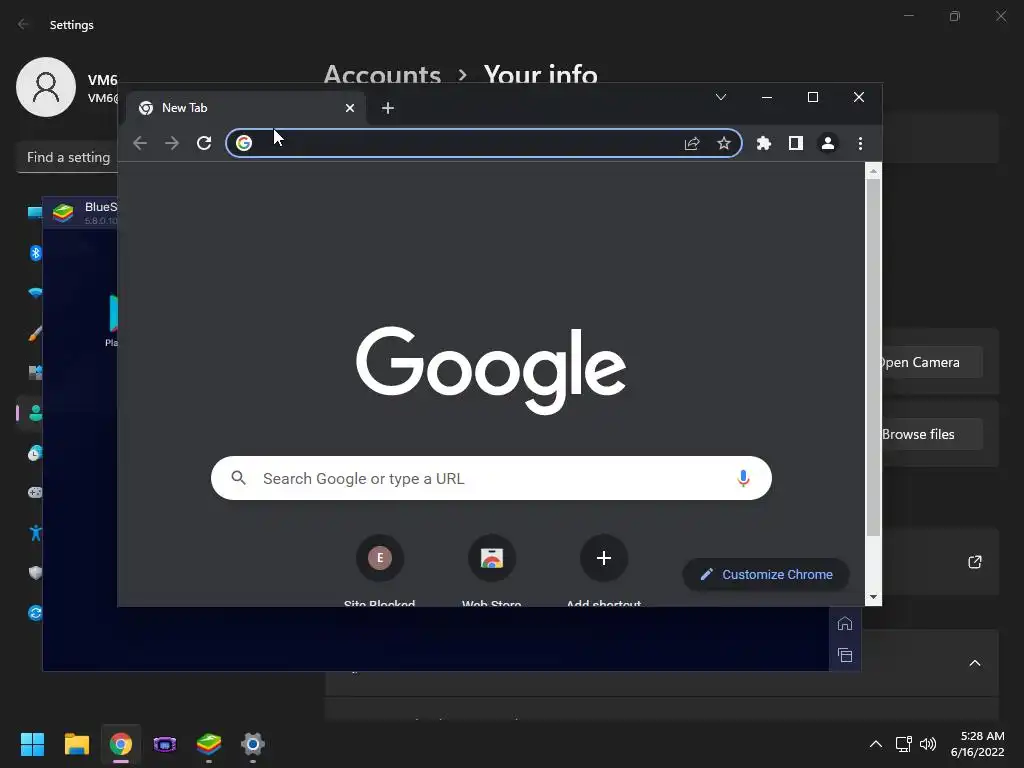This screenshot has height=768, width=1024.
Task: Click the scrollbar down arrow in Chrome
Action: (873, 597)
